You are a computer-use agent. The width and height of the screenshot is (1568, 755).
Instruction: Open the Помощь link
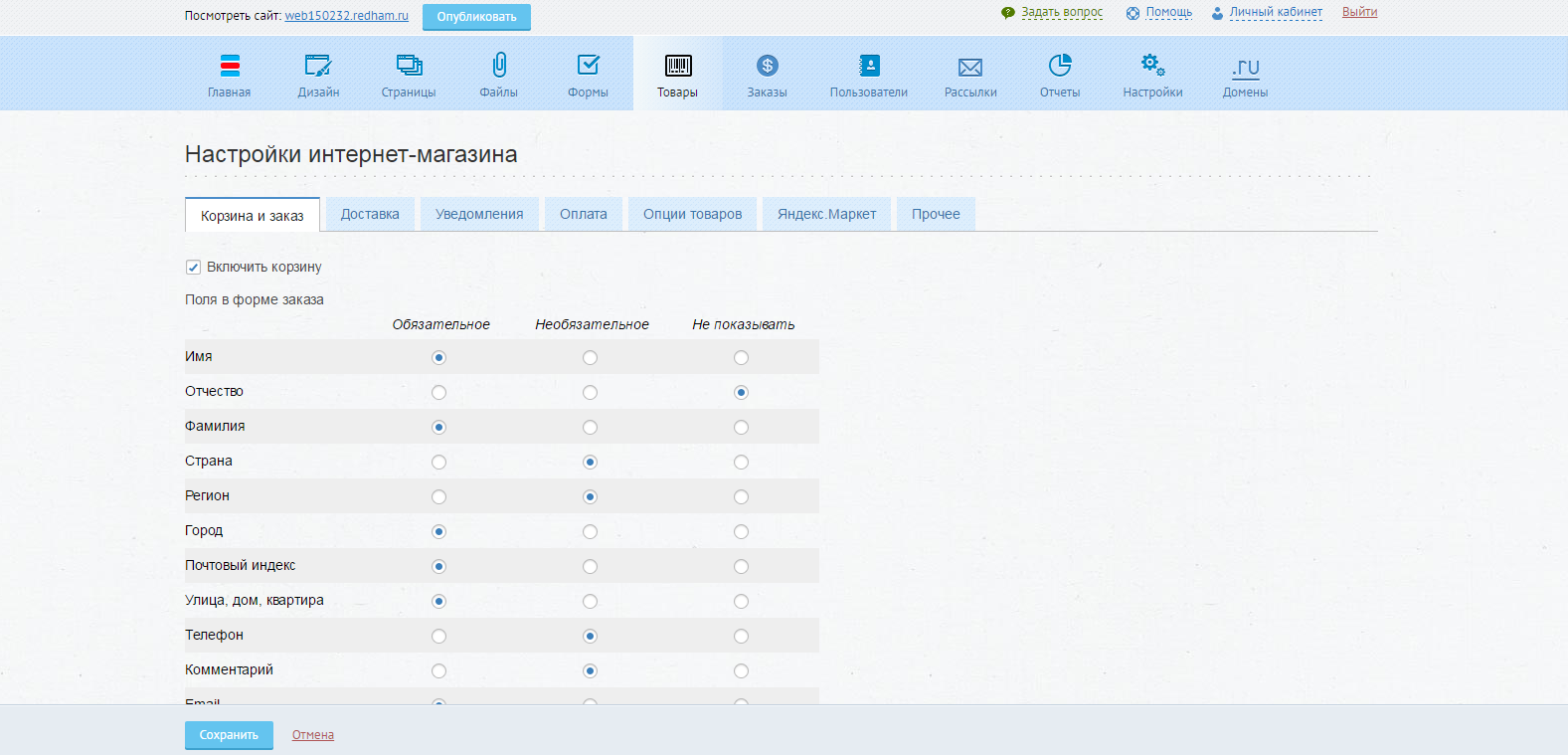click(1169, 12)
